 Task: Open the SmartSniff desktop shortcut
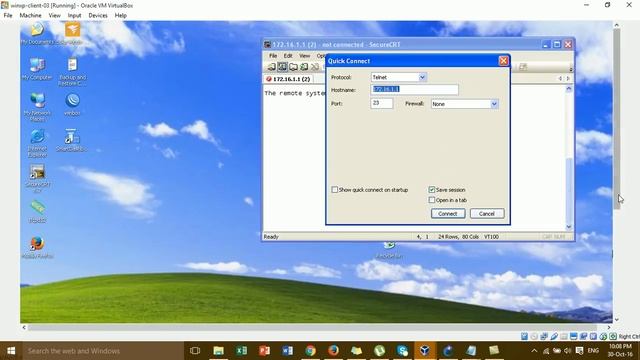click(71, 140)
